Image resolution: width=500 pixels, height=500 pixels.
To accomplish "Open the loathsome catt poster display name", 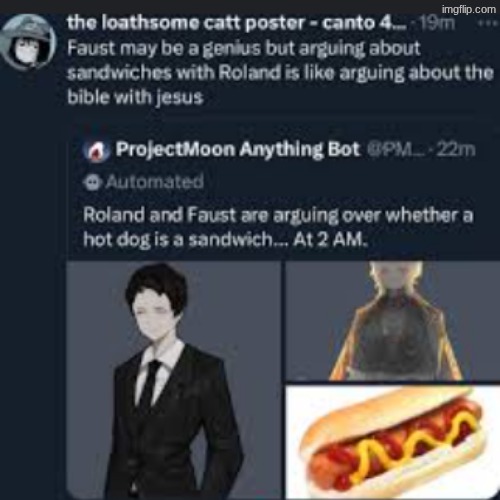I will coord(236,23).
